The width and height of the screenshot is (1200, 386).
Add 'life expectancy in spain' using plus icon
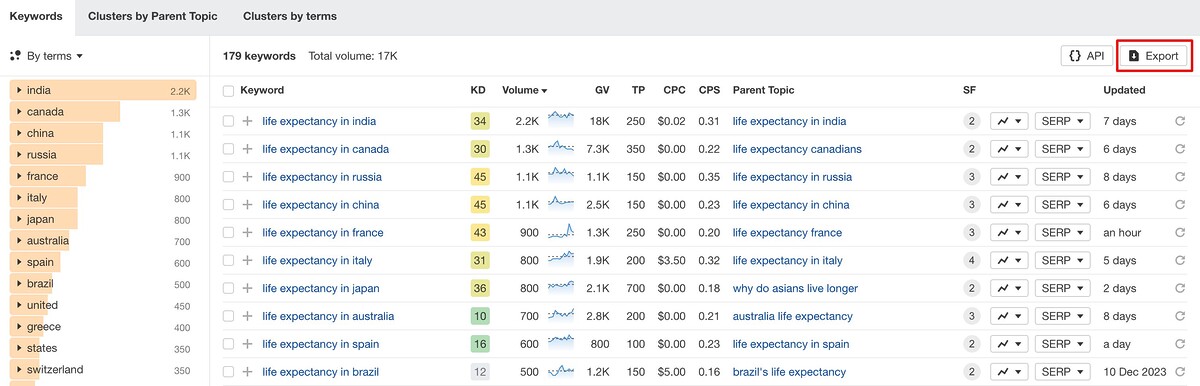[x=247, y=344]
